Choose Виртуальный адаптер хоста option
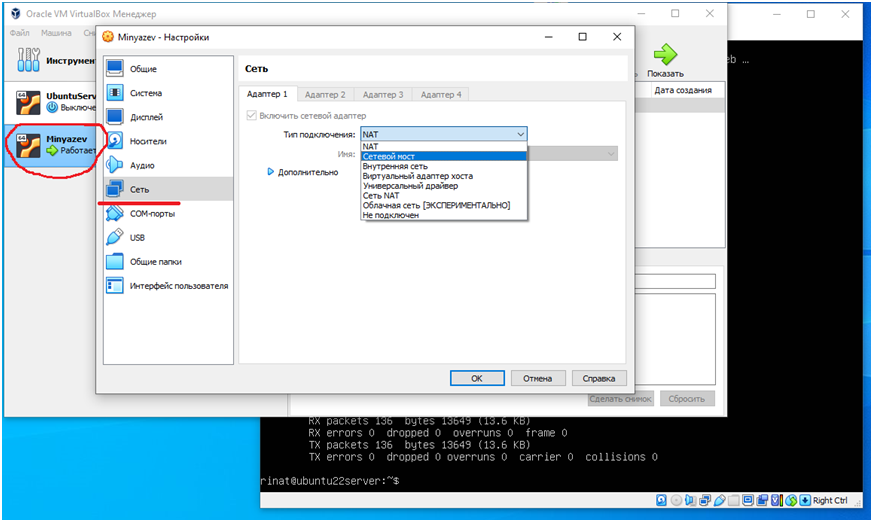Screen dimensions: 873x522 point(444,176)
